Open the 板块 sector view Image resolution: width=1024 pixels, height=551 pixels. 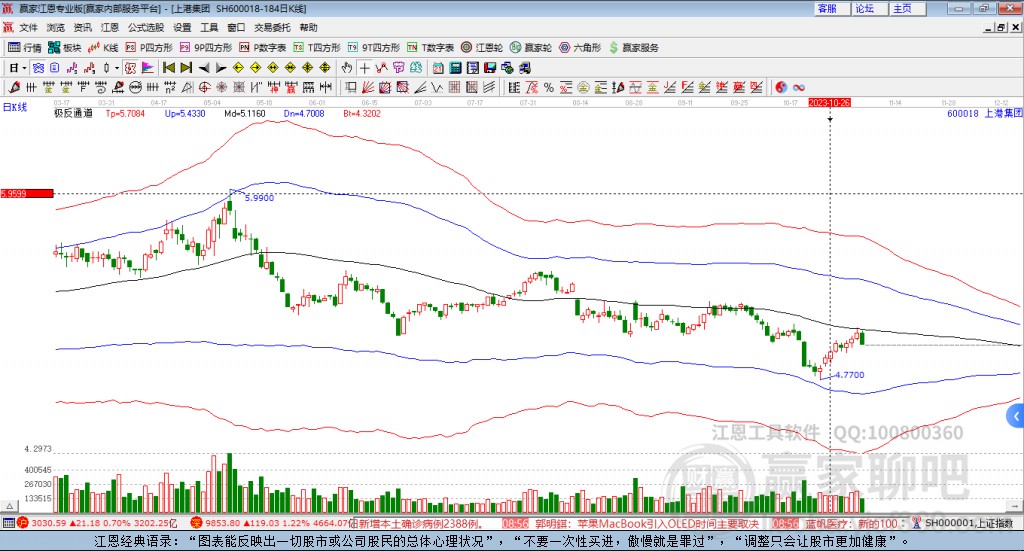pos(65,48)
